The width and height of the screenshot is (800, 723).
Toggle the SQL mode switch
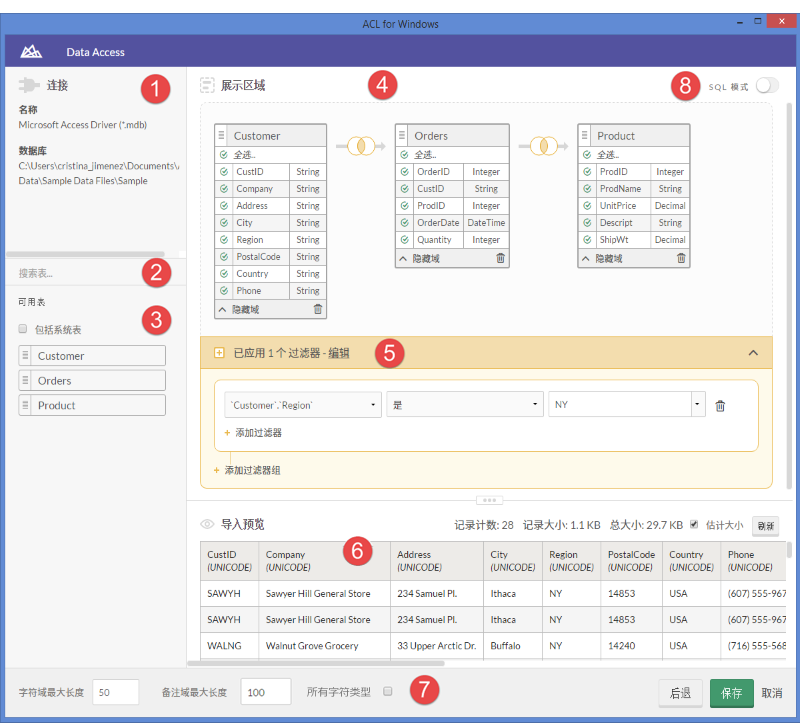coord(766,86)
